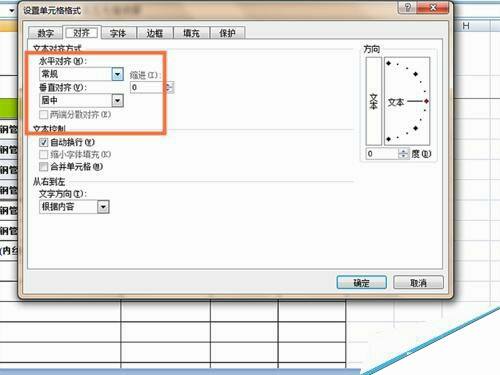Toggle the 自动换行 checkbox
500x375 pixels.
[44, 142]
